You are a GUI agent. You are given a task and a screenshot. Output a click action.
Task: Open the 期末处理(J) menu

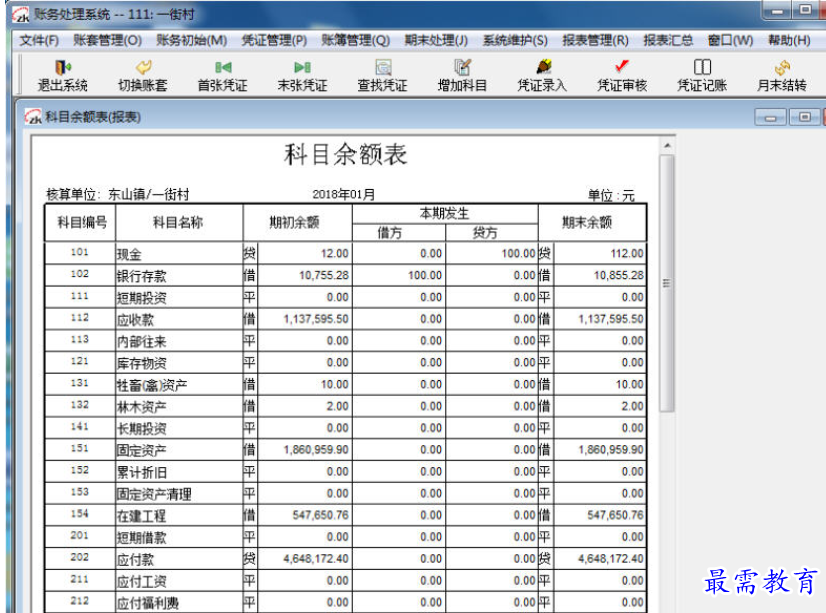(436, 41)
